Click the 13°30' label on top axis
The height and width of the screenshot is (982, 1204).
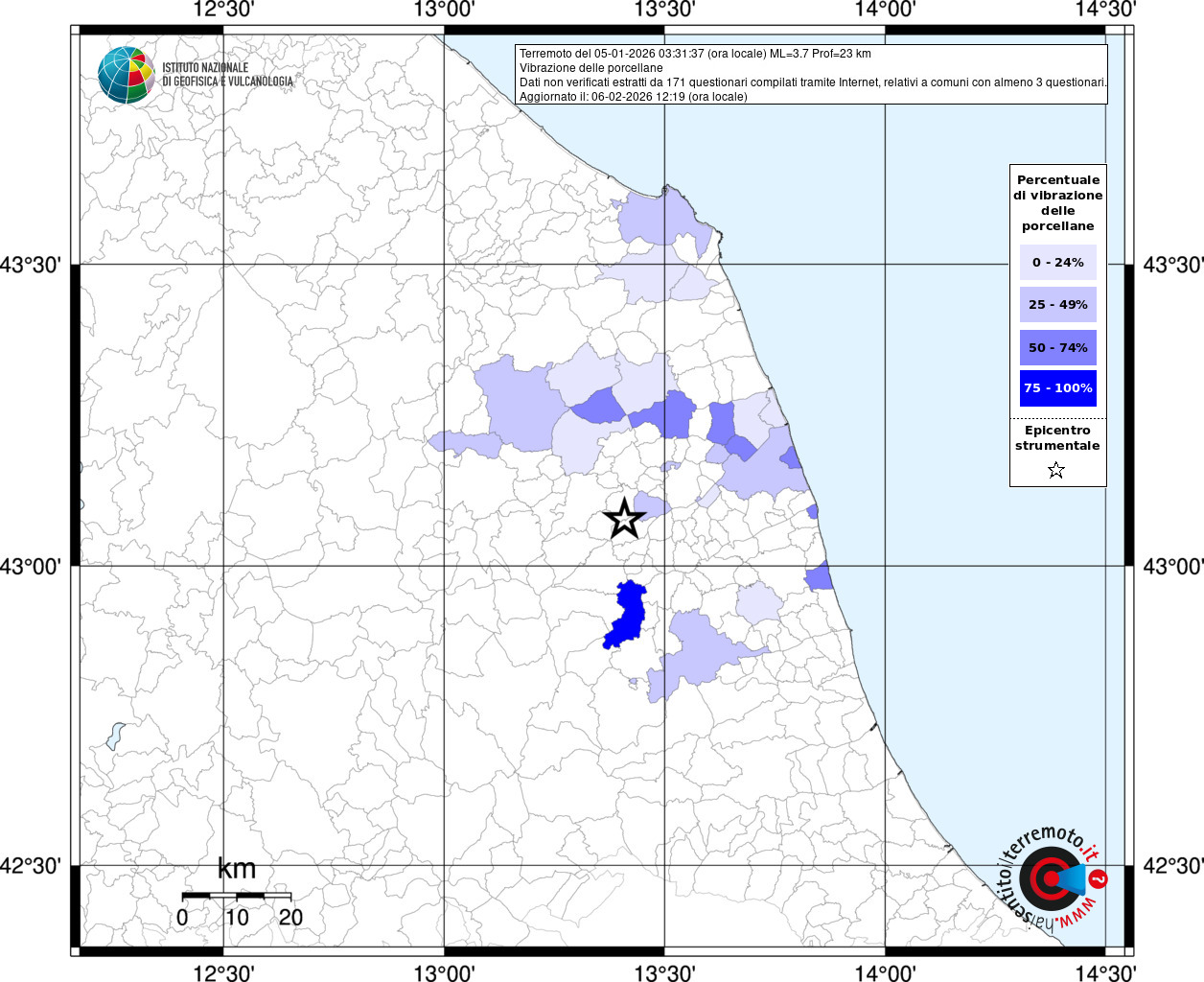click(x=664, y=10)
